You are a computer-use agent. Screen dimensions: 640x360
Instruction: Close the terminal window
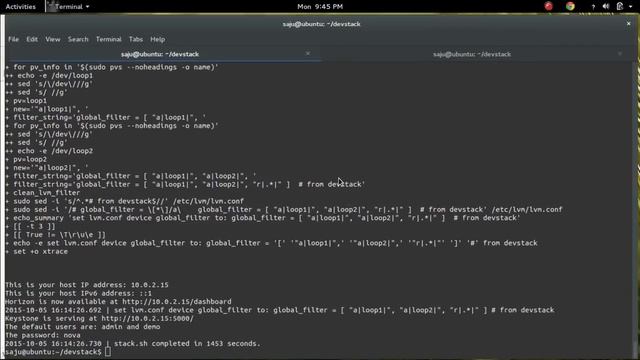coord(629,24)
